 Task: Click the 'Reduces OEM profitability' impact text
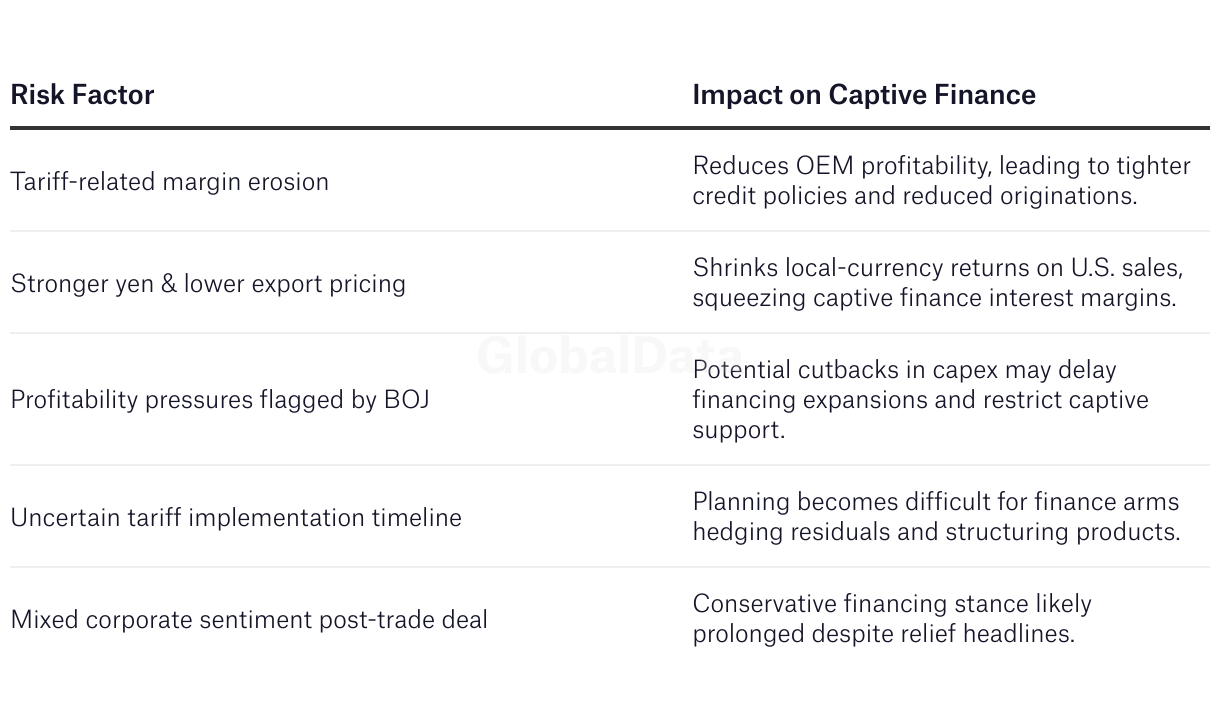click(941, 166)
